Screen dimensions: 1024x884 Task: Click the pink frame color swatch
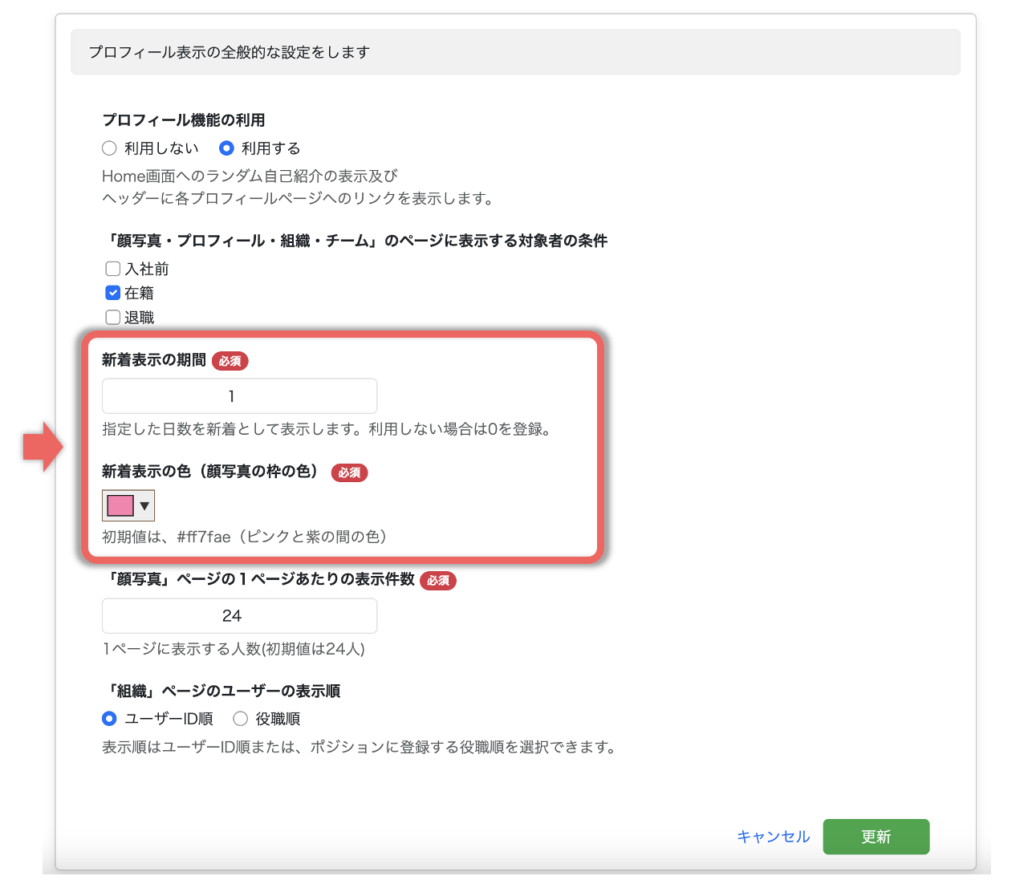[x=120, y=505]
